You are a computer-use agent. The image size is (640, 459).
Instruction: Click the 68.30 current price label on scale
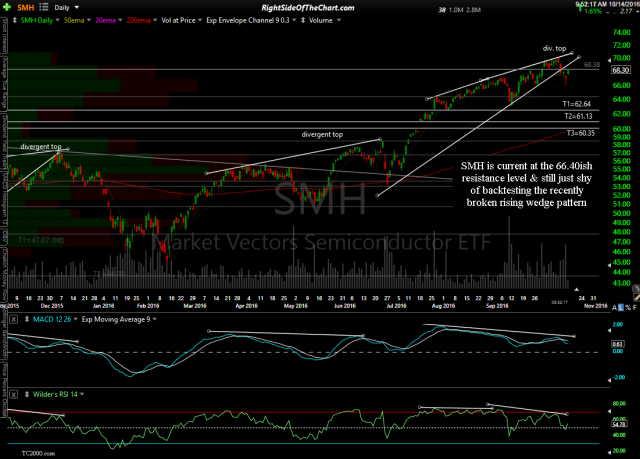point(620,70)
